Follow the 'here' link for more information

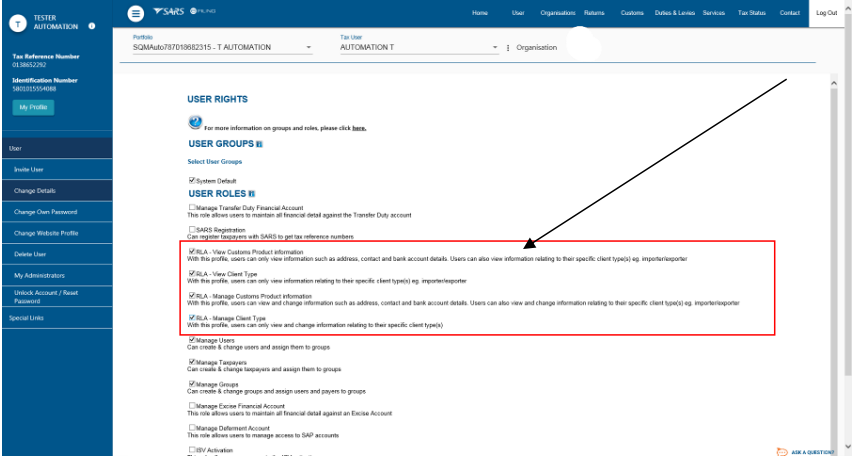pos(359,128)
